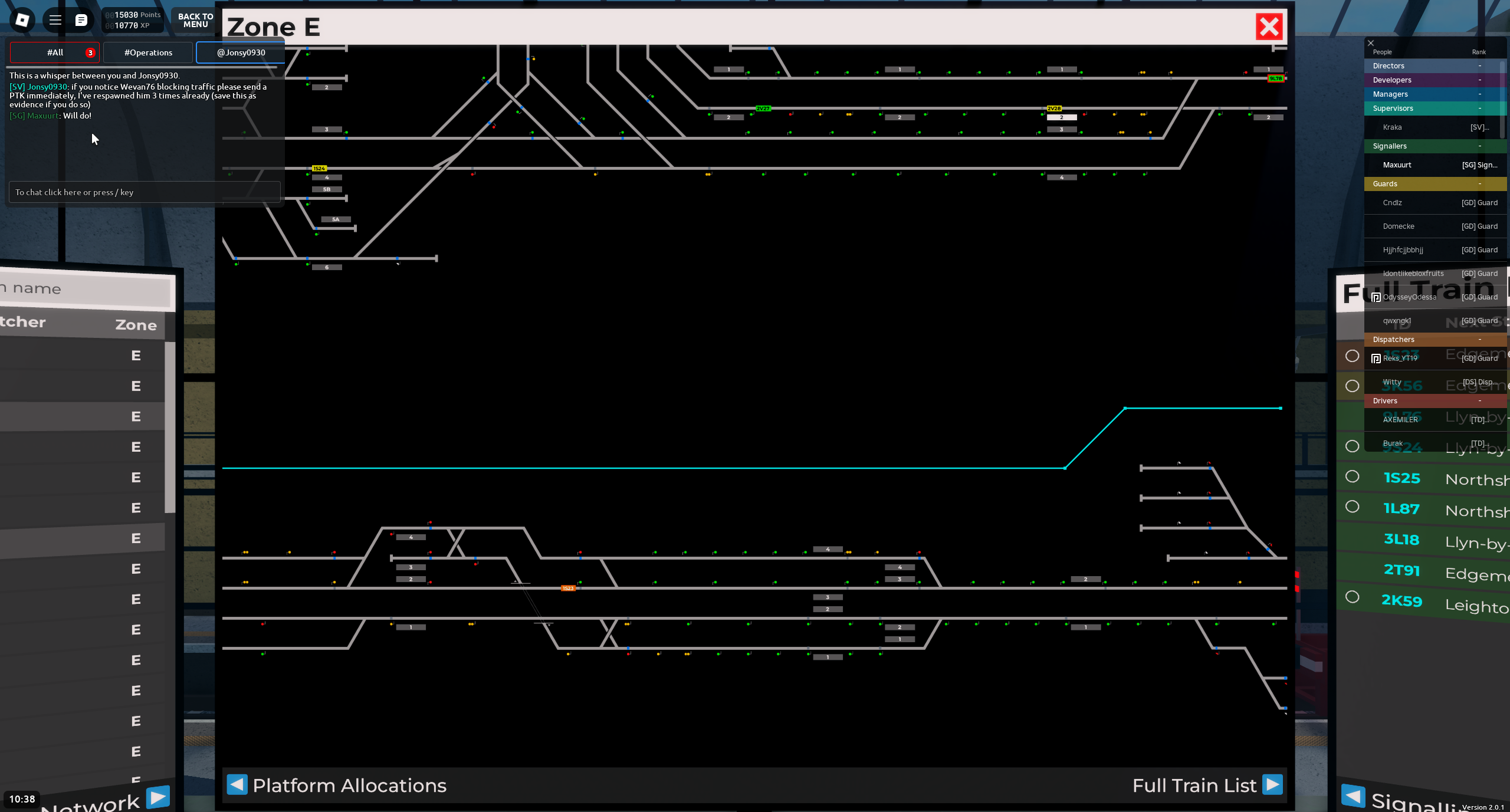Click the Signalling left arrow icon
This screenshot has height=812, width=1510.
pyautogui.click(x=1353, y=795)
